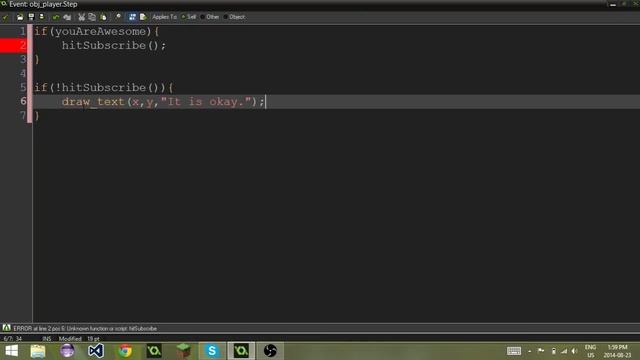Click the Modified status bar indicator

[70, 339]
